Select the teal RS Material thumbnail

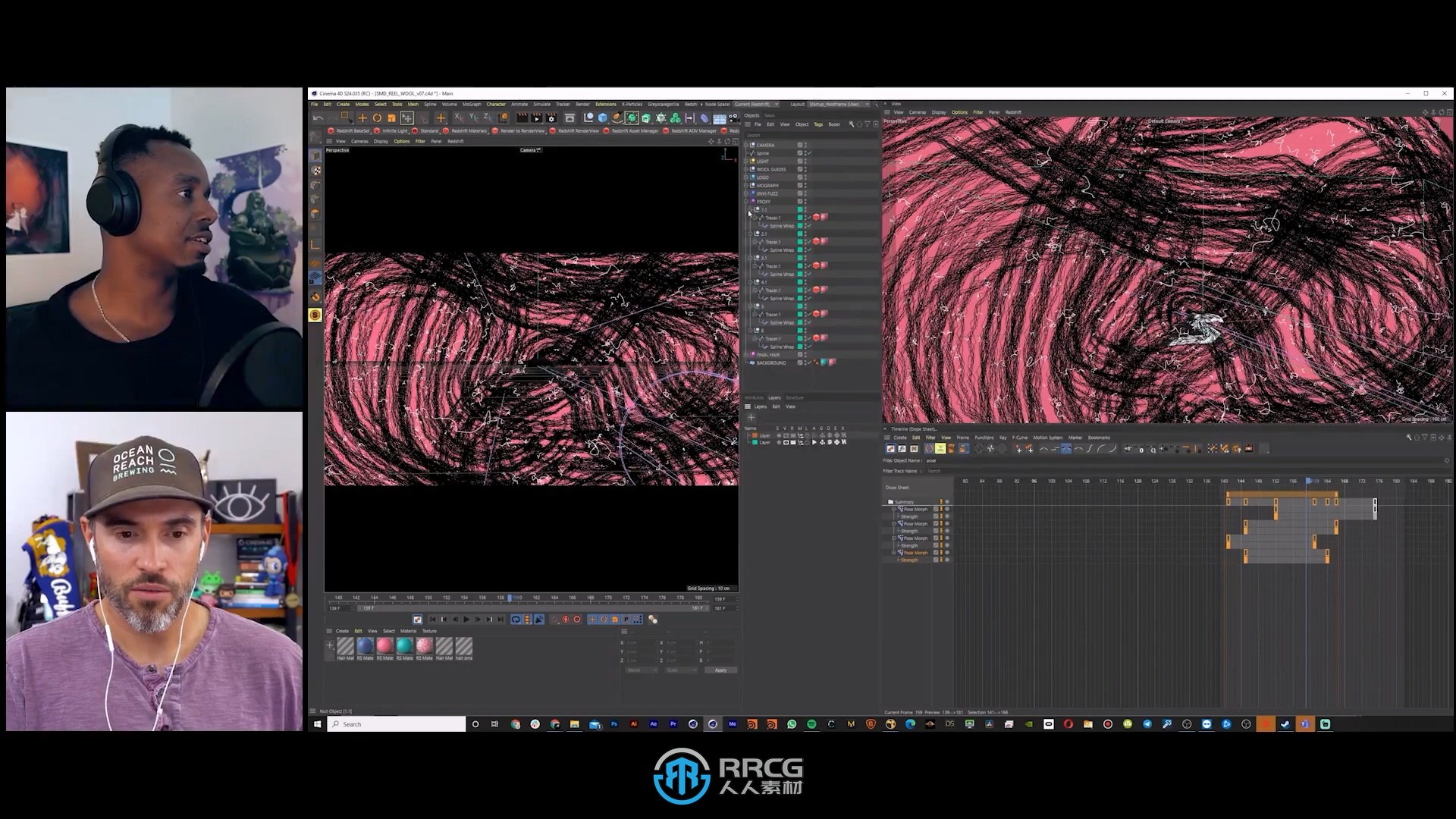tap(404, 645)
